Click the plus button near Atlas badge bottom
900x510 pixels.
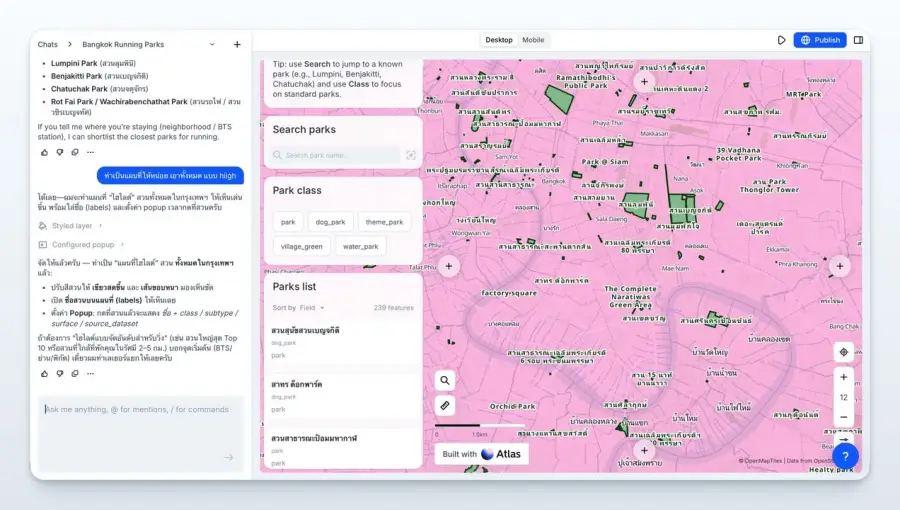click(x=644, y=451)
